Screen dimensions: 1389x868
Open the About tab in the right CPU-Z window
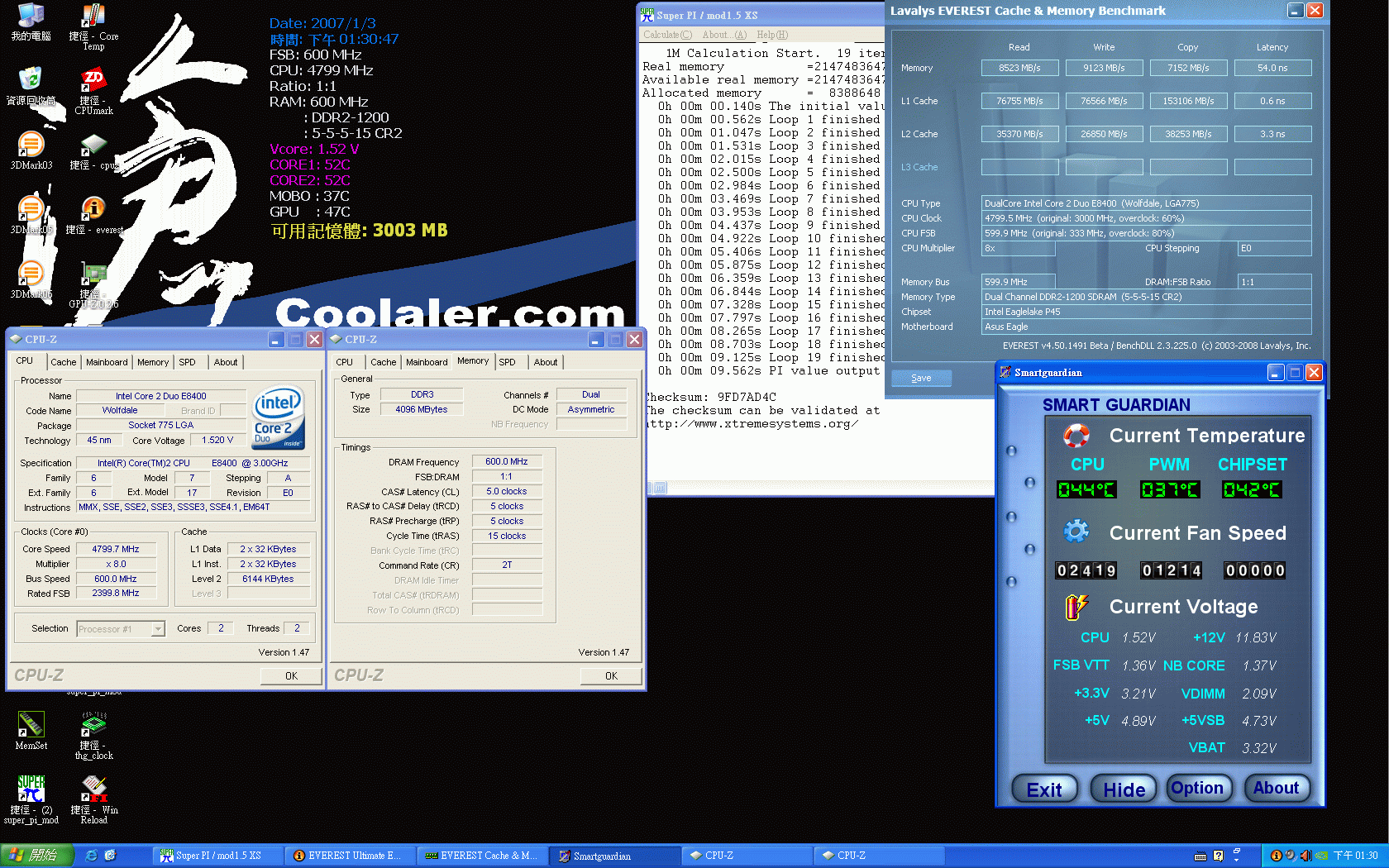546,362
